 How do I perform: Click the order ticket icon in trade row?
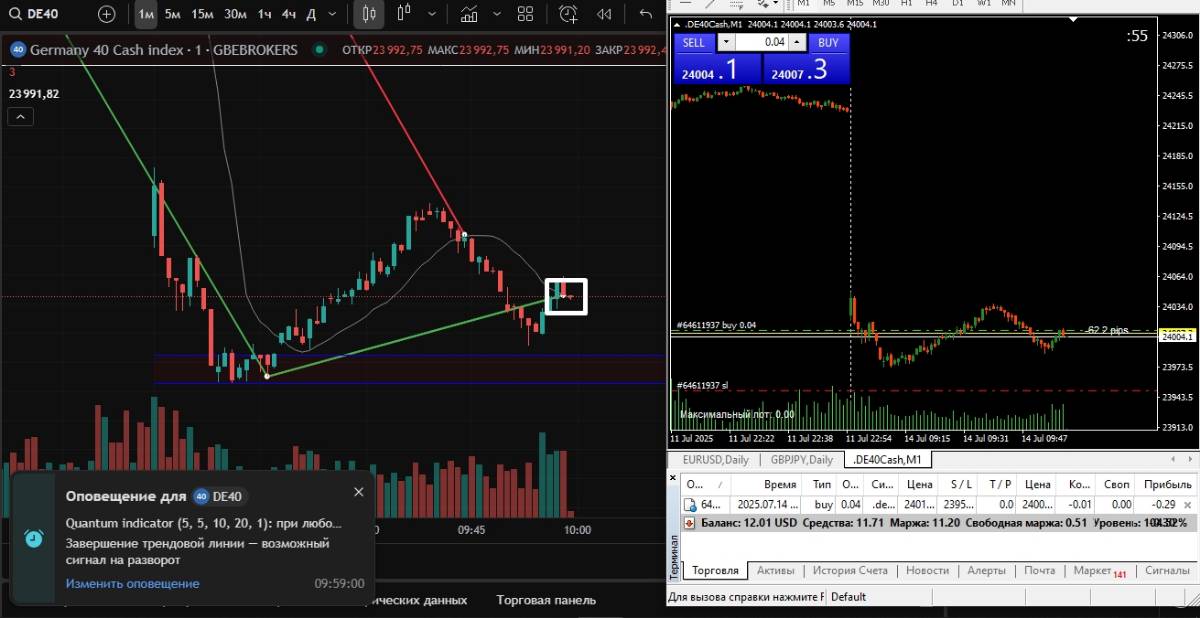(688, 505)
